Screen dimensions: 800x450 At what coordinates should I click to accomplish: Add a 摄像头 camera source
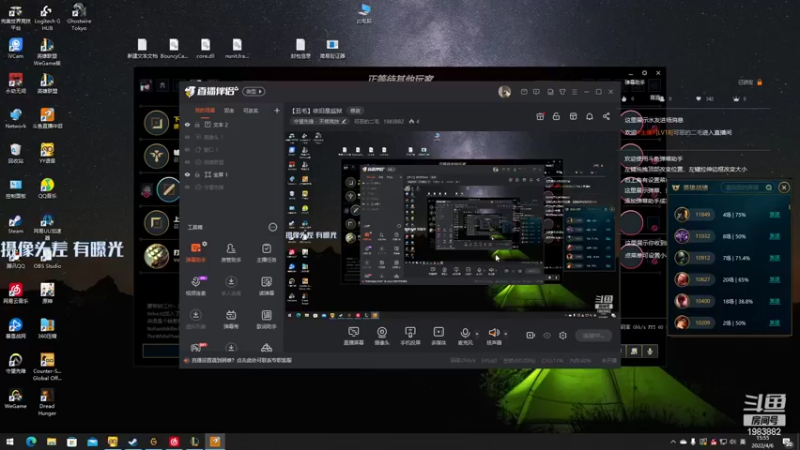382,336
